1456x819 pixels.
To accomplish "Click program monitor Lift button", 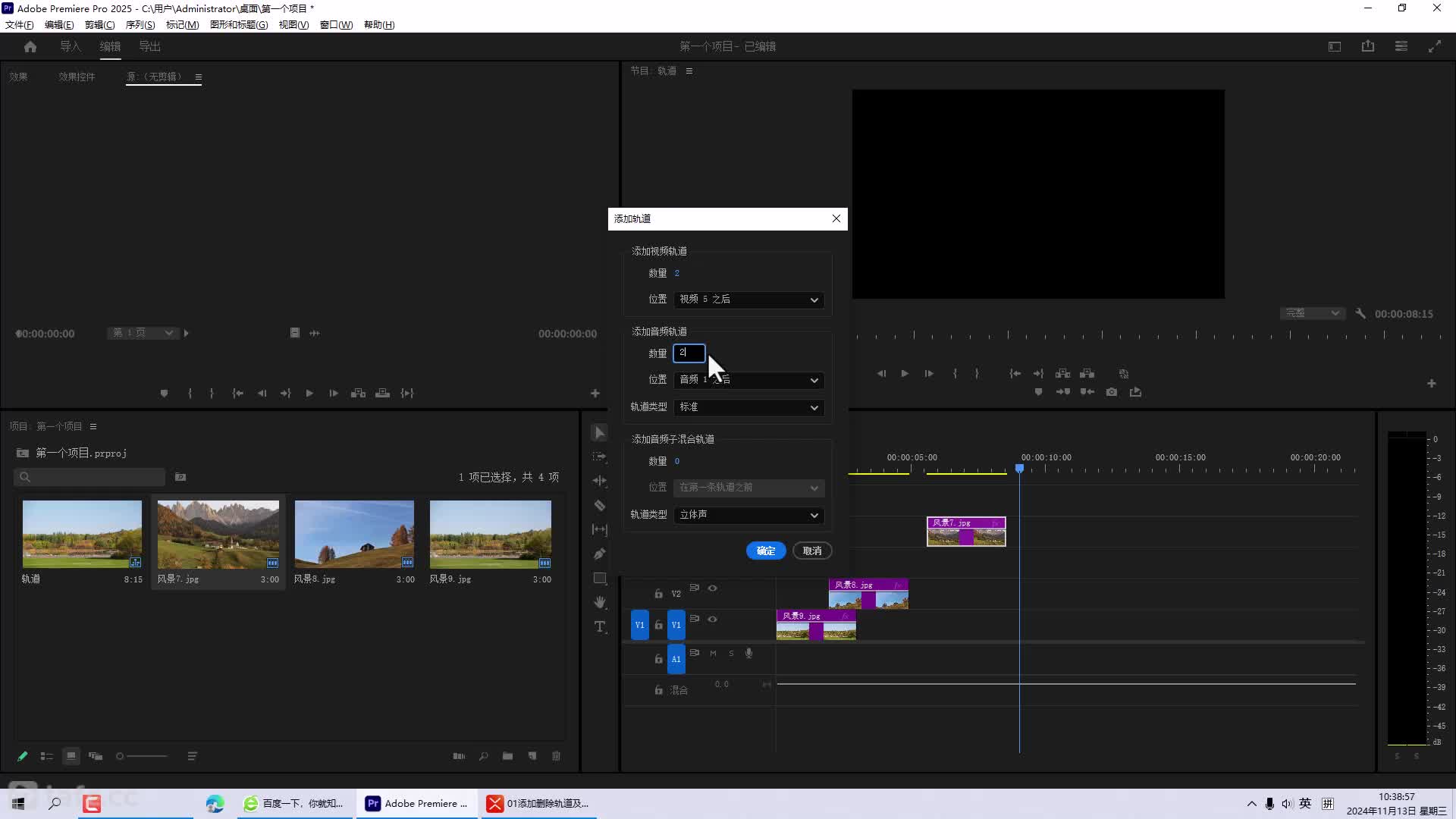I will click(1063, 374).
